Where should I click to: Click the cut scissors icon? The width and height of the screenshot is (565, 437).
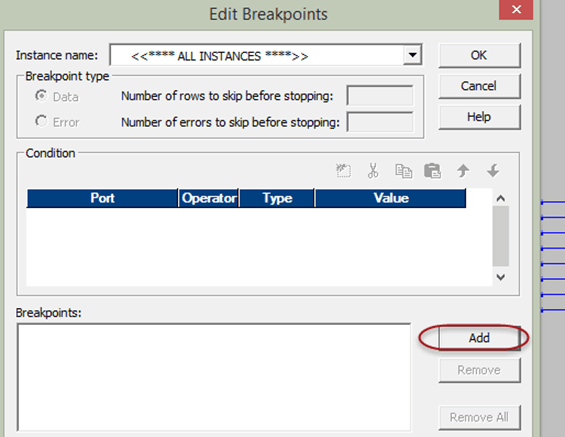click(x=373, y=170)
